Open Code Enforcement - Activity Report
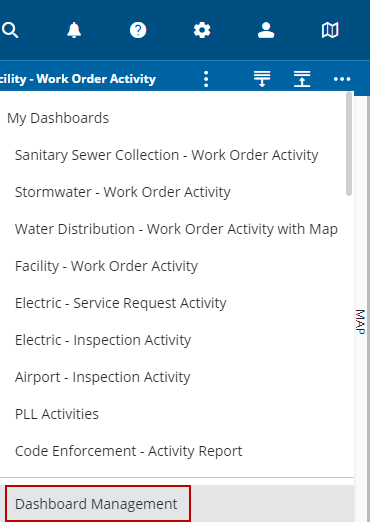 pyautogui.click(x=128, y=451)
